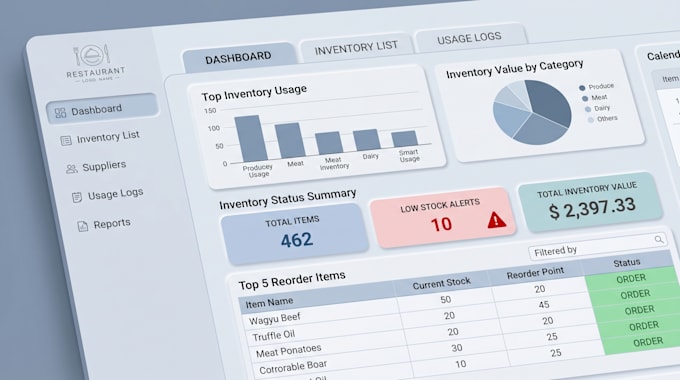Viewport: 680px width, 380px height.
Task: Select the Cotrorable Boar row name
Action: [x=293, y=367]
